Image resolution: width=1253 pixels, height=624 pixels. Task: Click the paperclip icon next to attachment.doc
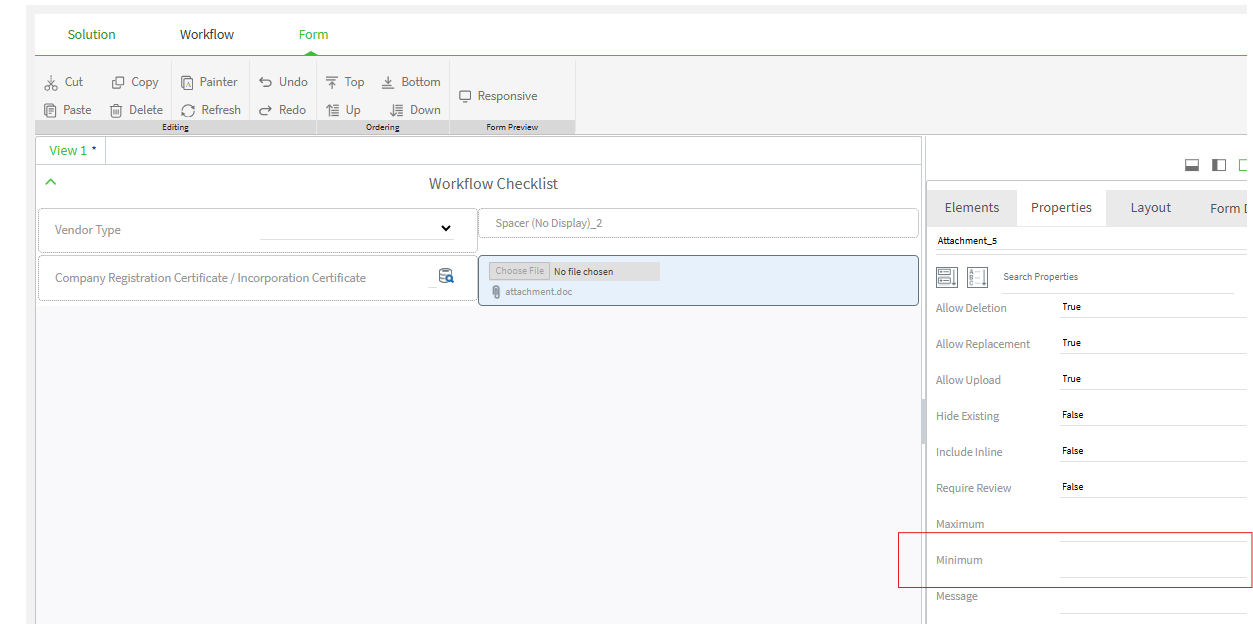click(496, 292)
